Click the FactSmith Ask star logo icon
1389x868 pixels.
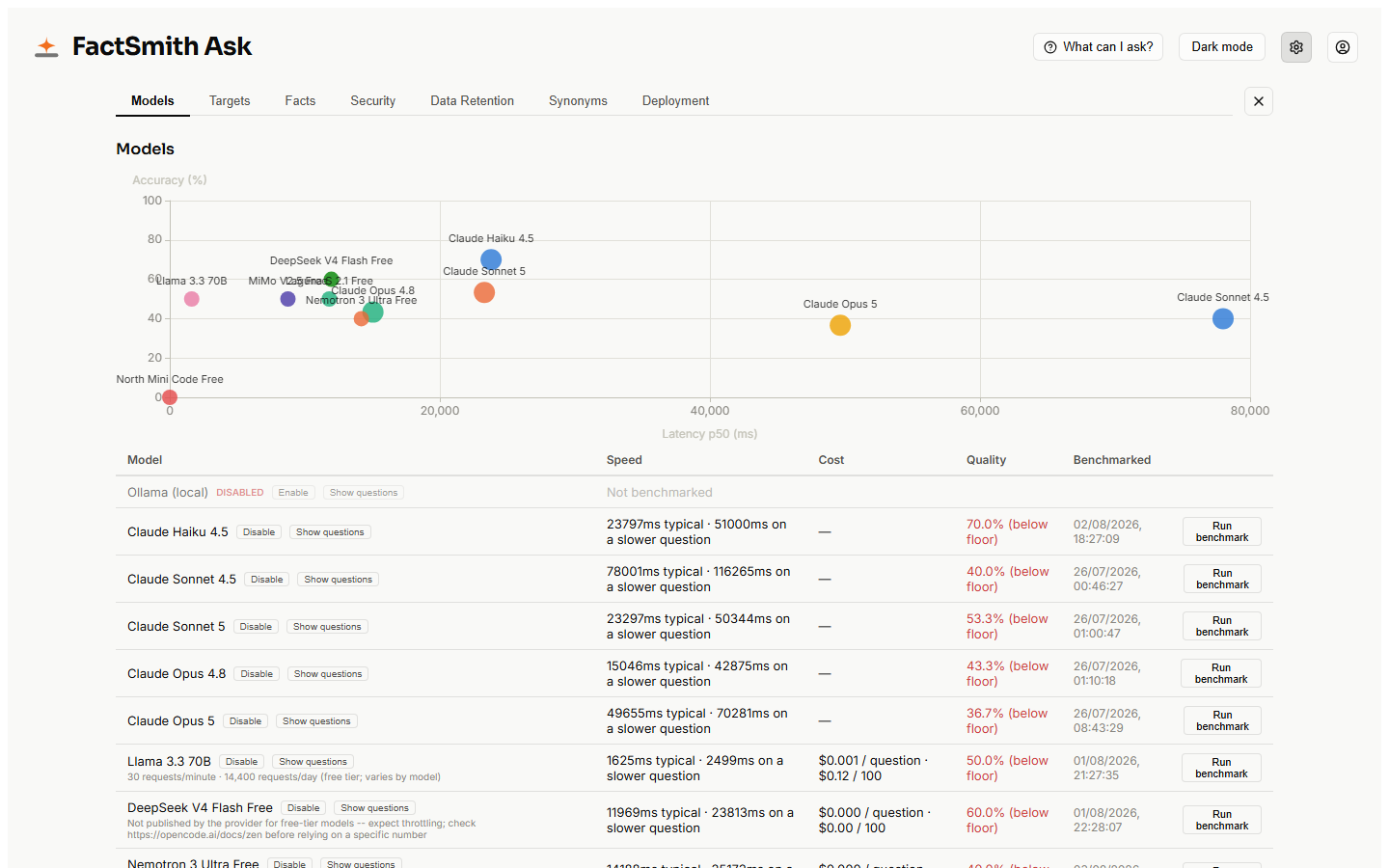[x=46, y=46]
